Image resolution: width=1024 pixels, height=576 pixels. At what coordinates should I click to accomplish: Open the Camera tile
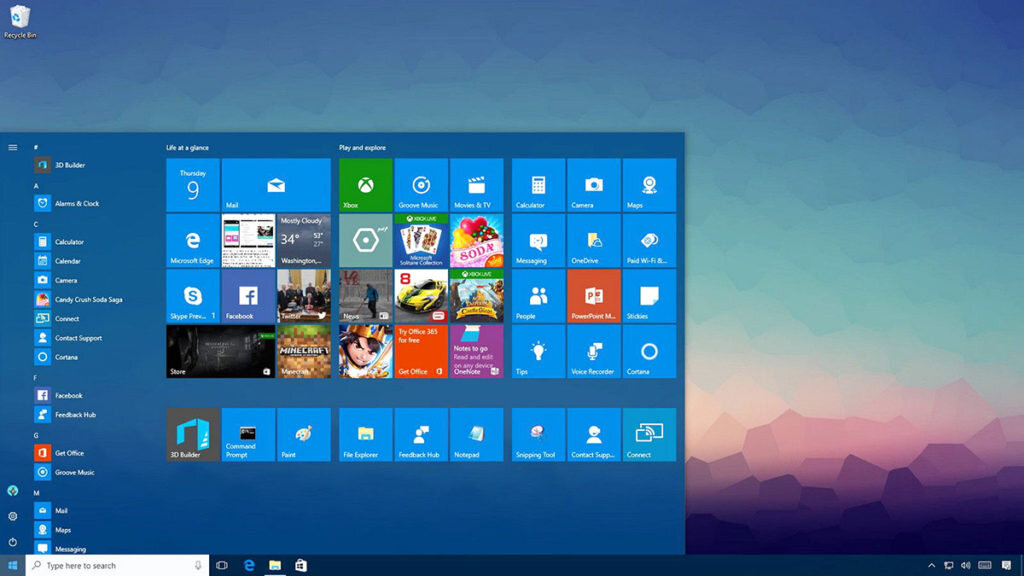[593, 184]
